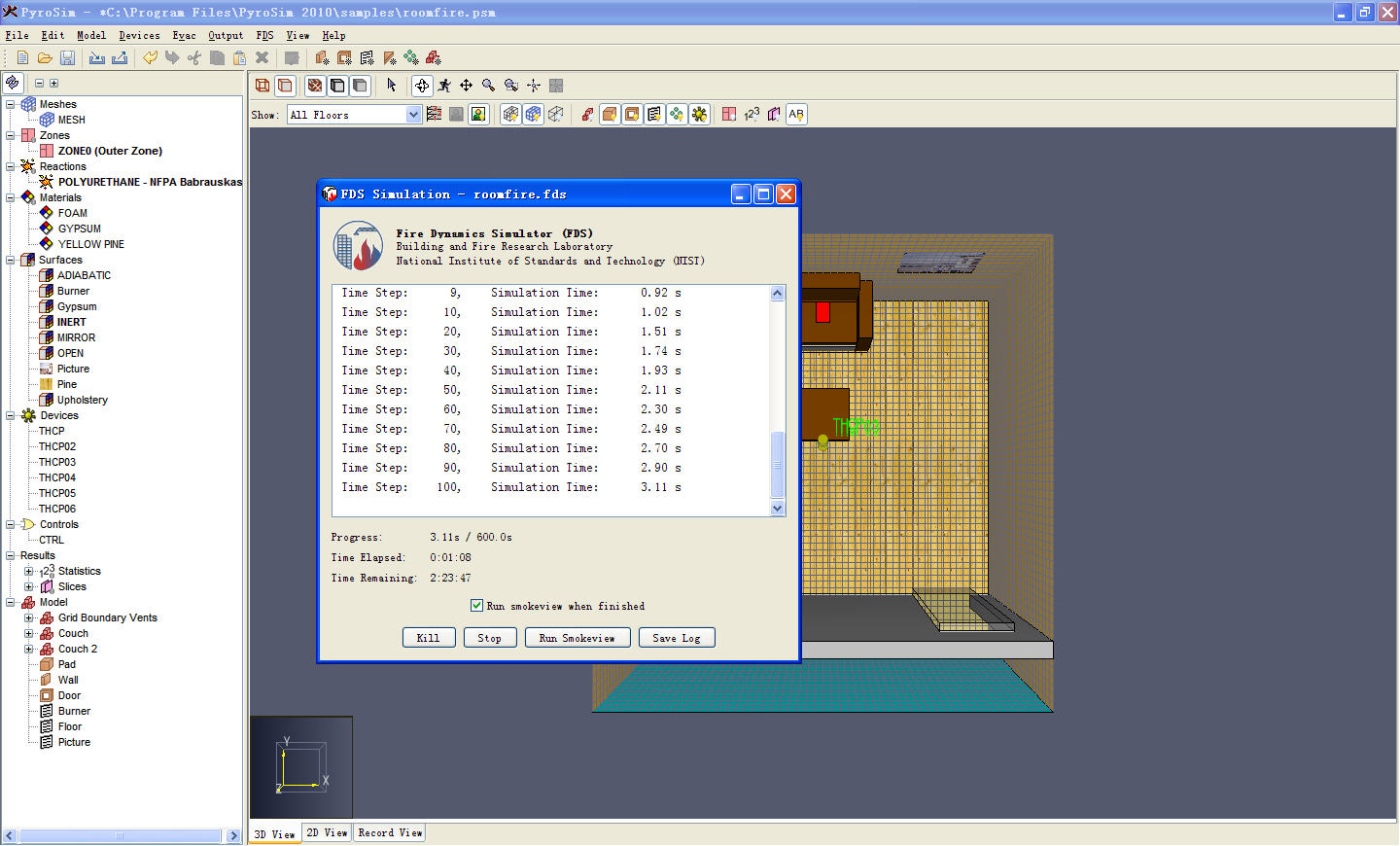Click the Save Log button

click(x=677, y=638)
